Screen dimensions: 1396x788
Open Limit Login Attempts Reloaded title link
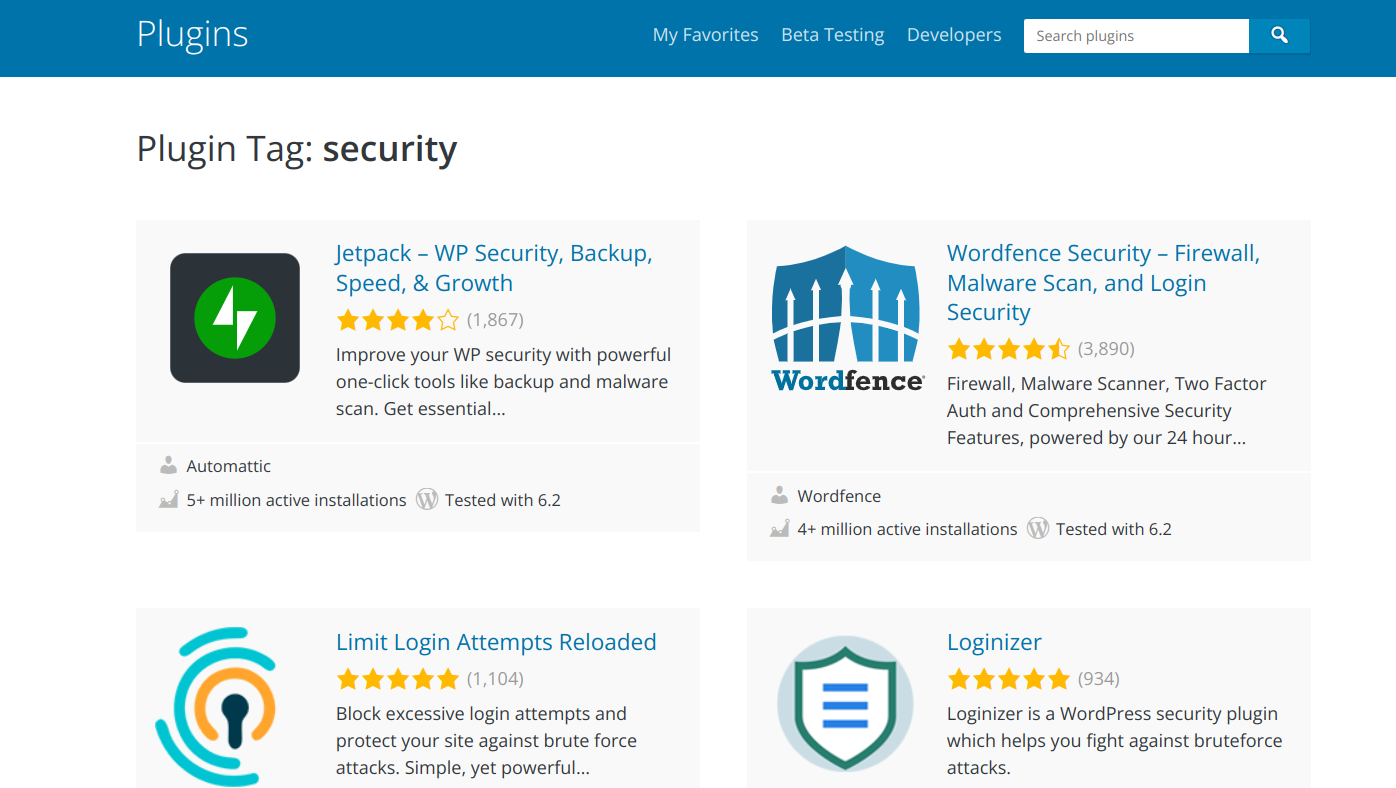tap(496, 642)
